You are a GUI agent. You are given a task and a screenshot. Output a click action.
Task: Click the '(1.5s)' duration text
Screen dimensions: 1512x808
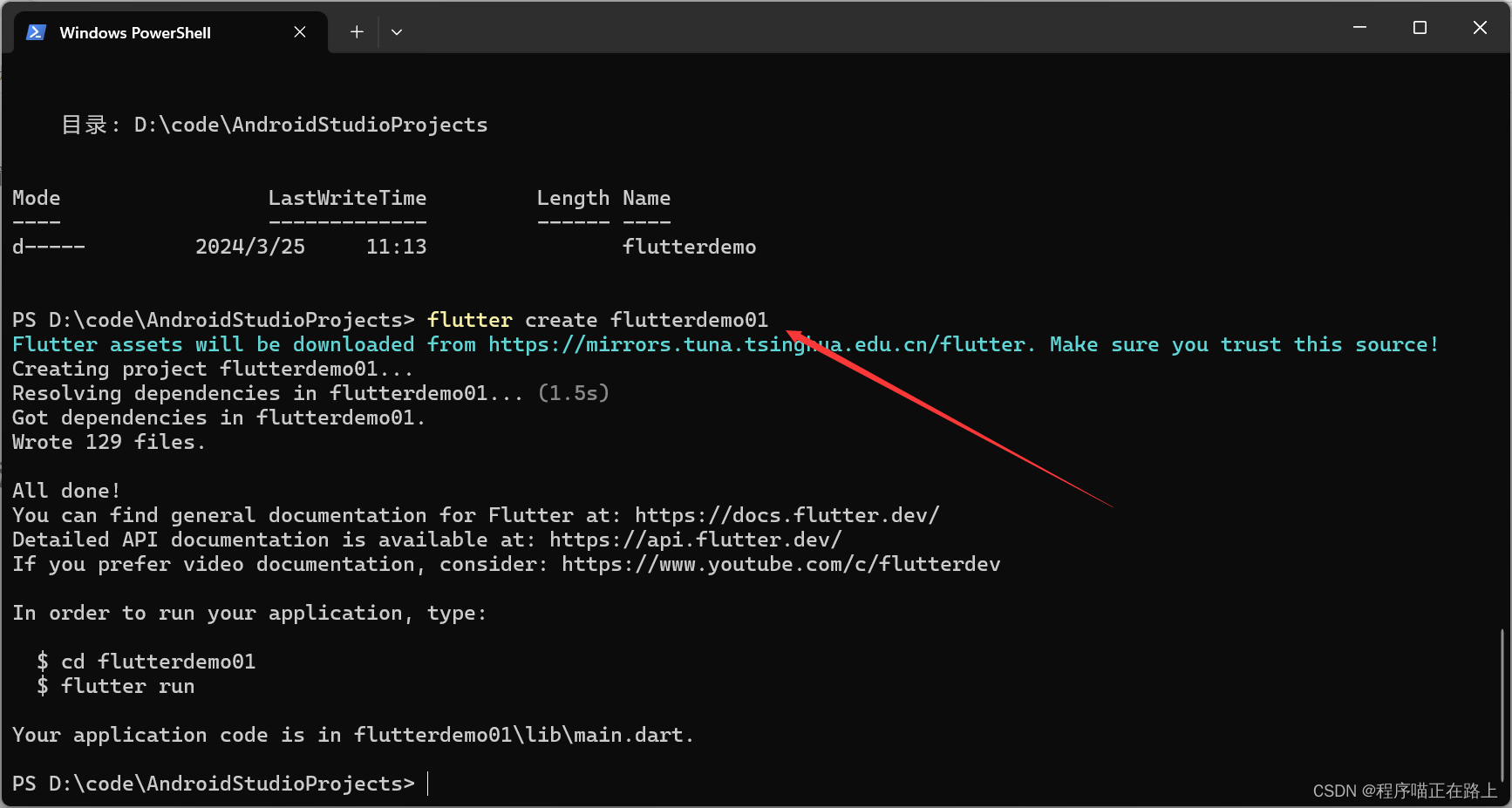tap(574, 394)
